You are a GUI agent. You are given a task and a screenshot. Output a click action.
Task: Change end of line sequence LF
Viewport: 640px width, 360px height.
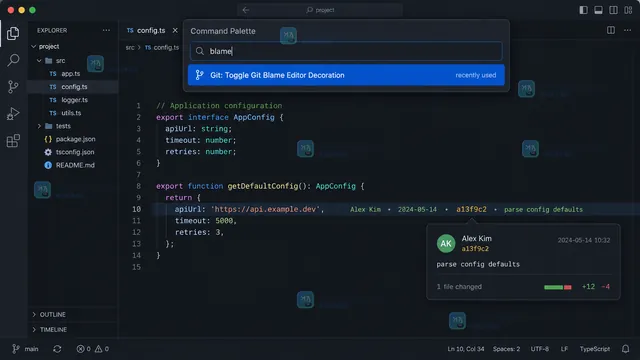click(x=564, y=349)
